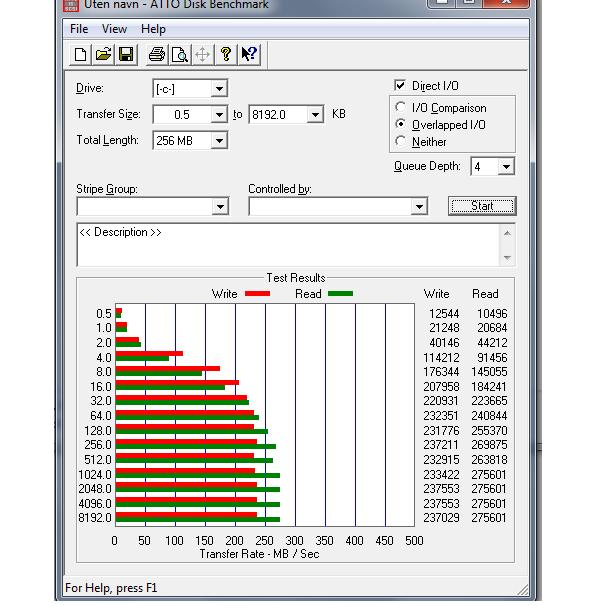Open a saved benchmark with folder icon
The width and height of the screenshot is (598, 606).
point(103,54)
